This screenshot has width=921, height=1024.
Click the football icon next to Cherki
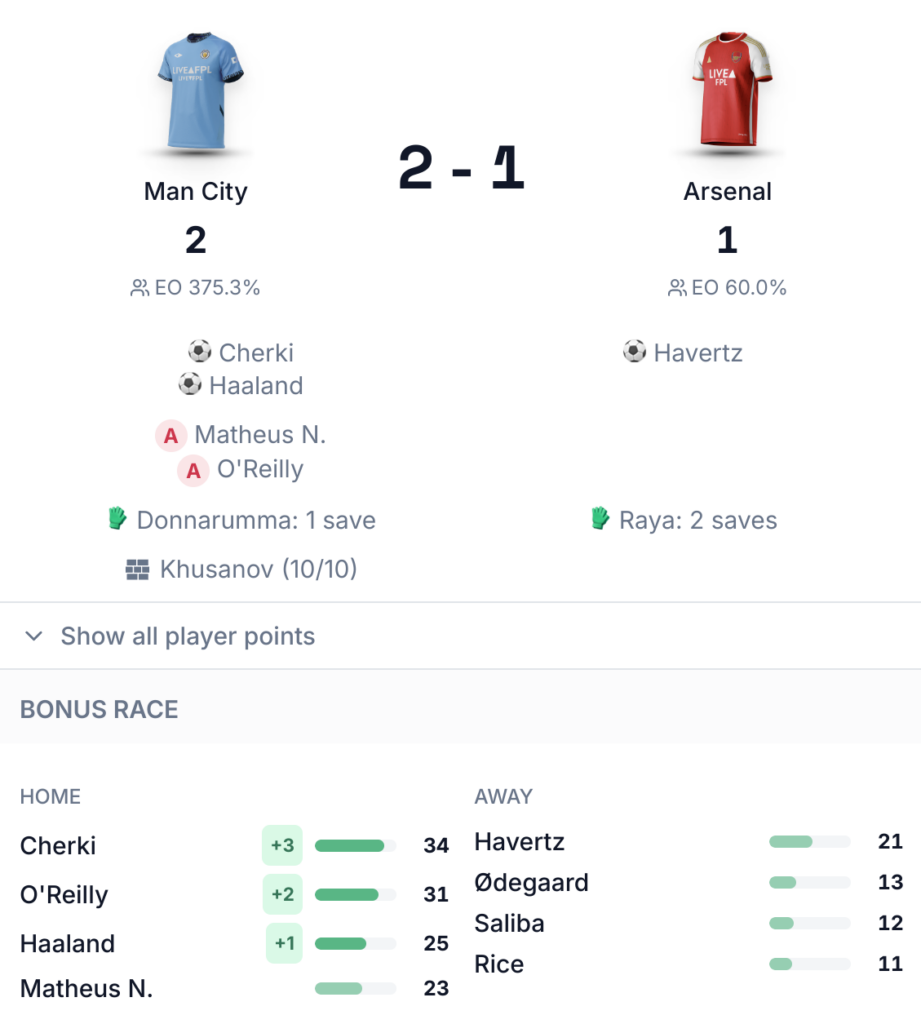[199, 352]
